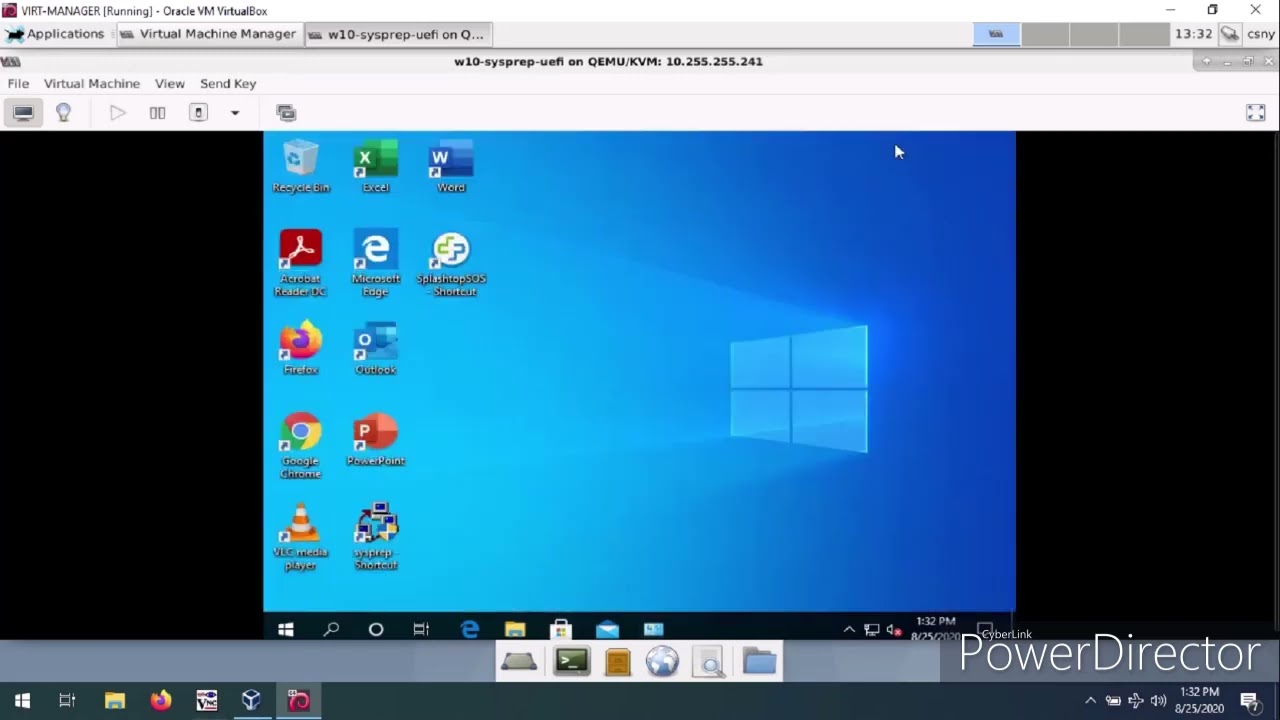
Task: Click the Run virtual machine play button
Action: point(117,113)
